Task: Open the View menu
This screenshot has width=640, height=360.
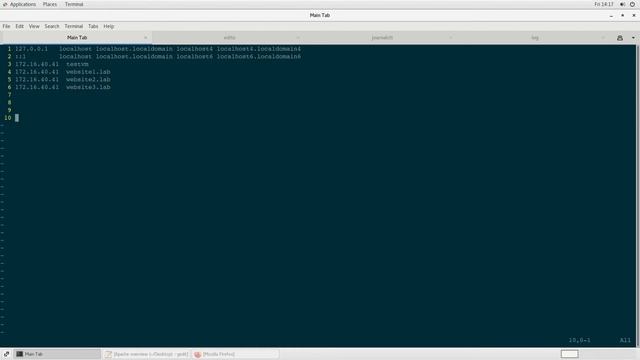Action: (x=34, y=26)
